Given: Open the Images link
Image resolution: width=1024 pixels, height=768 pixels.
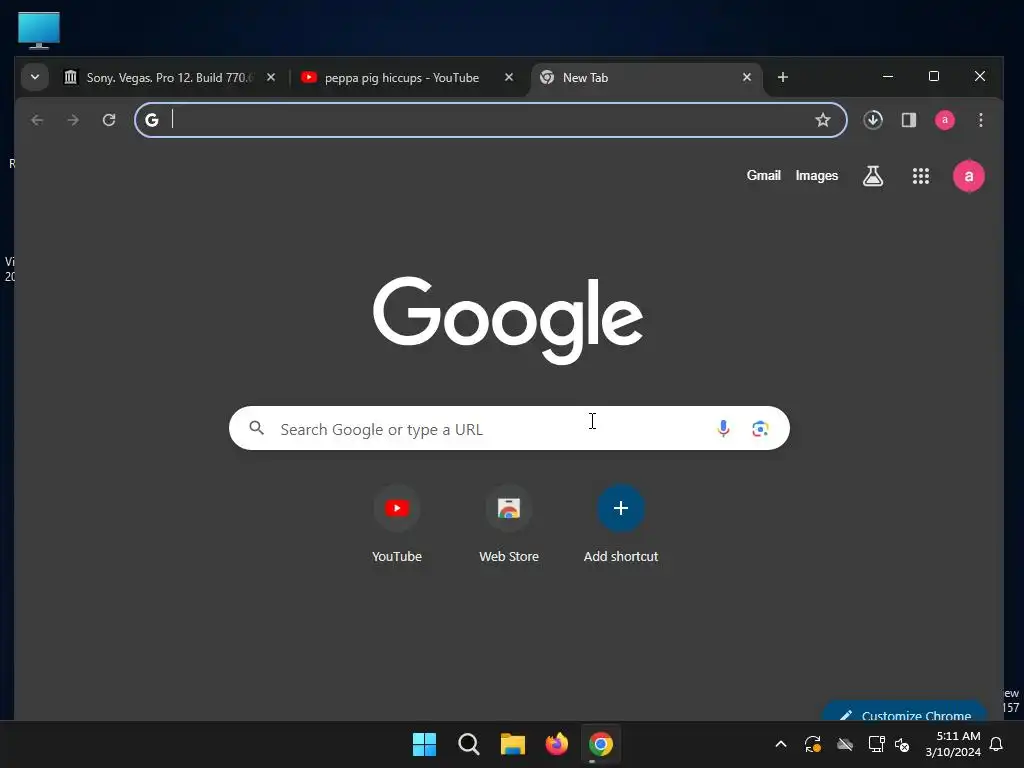Looking at the screenshot, I should coord(816,176).
